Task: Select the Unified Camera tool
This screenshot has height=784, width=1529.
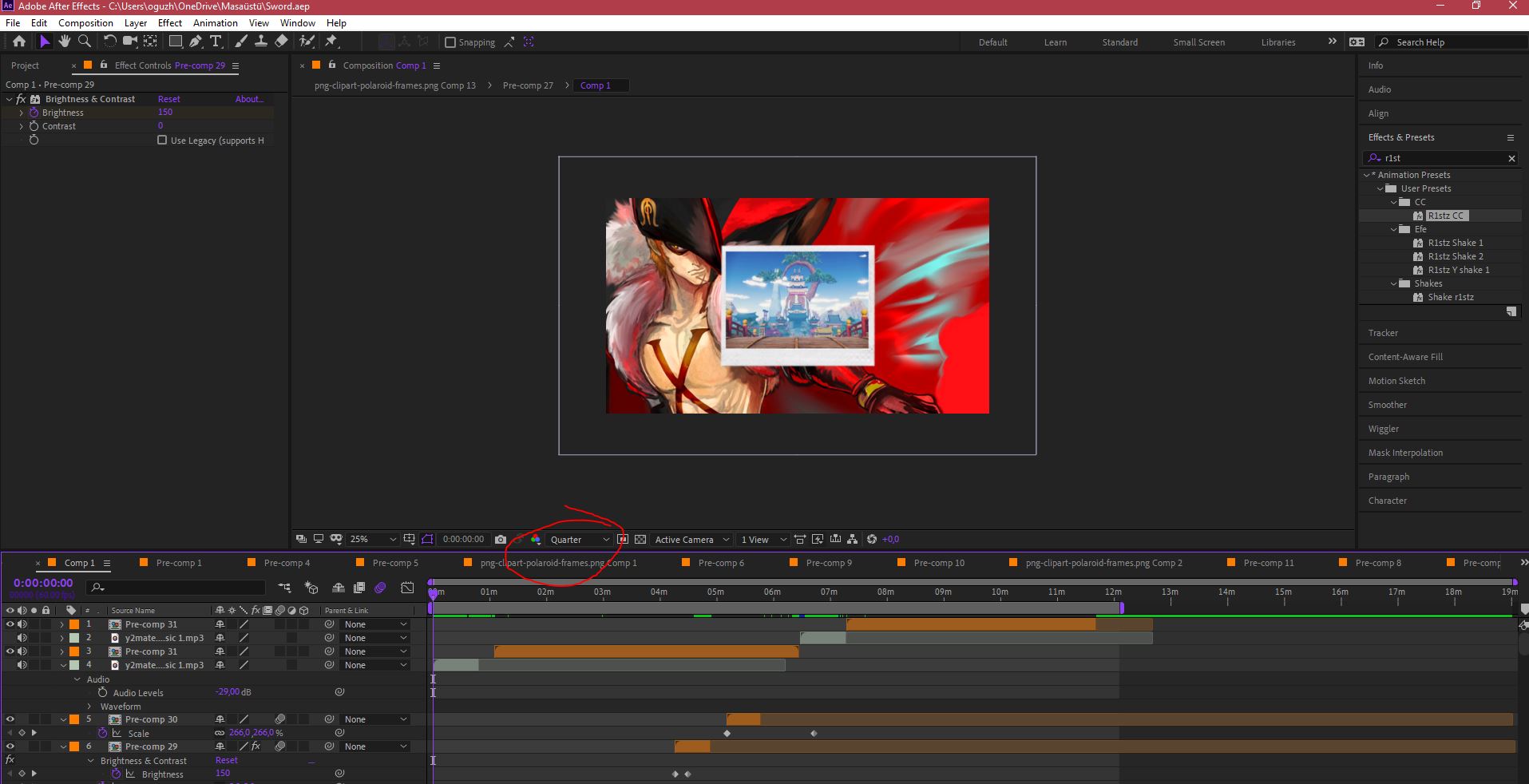Action: (x=129, y=42)
